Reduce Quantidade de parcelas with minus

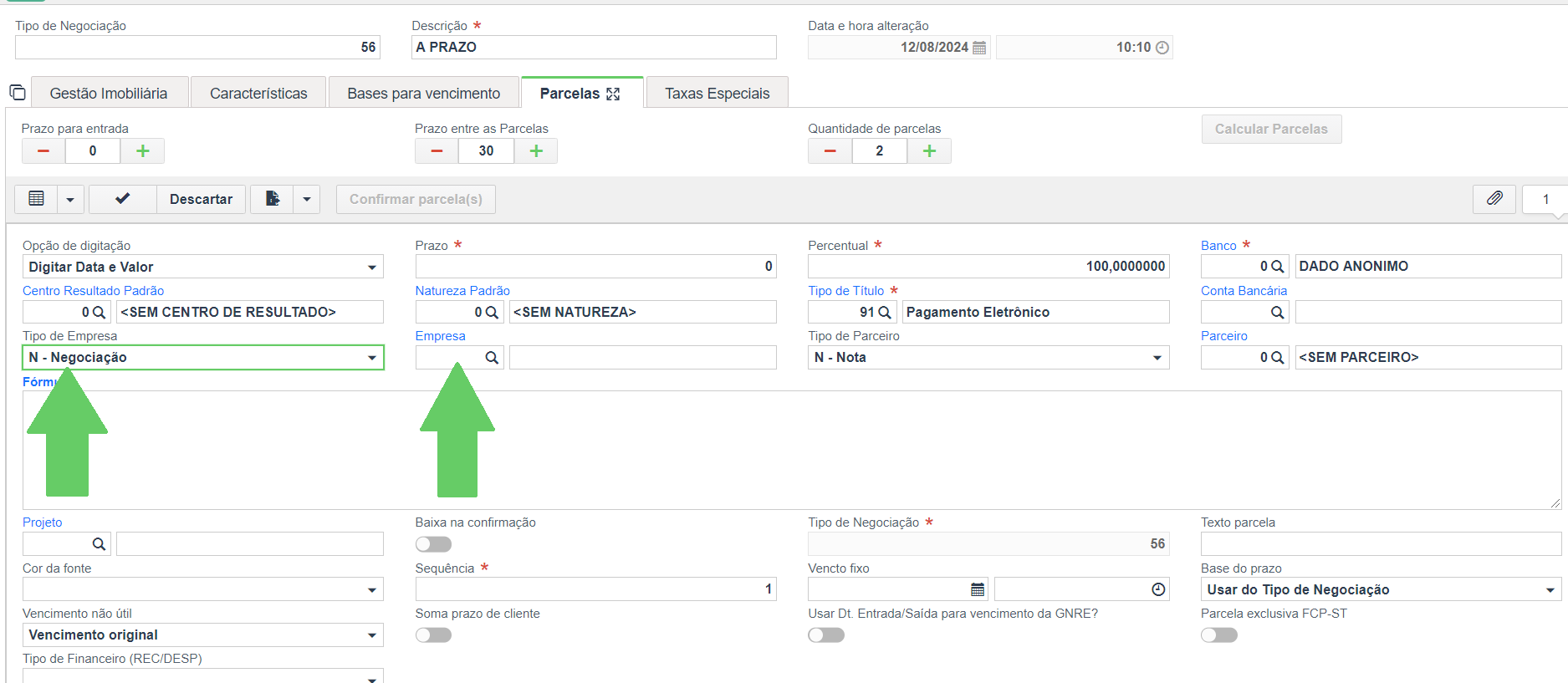830,150
